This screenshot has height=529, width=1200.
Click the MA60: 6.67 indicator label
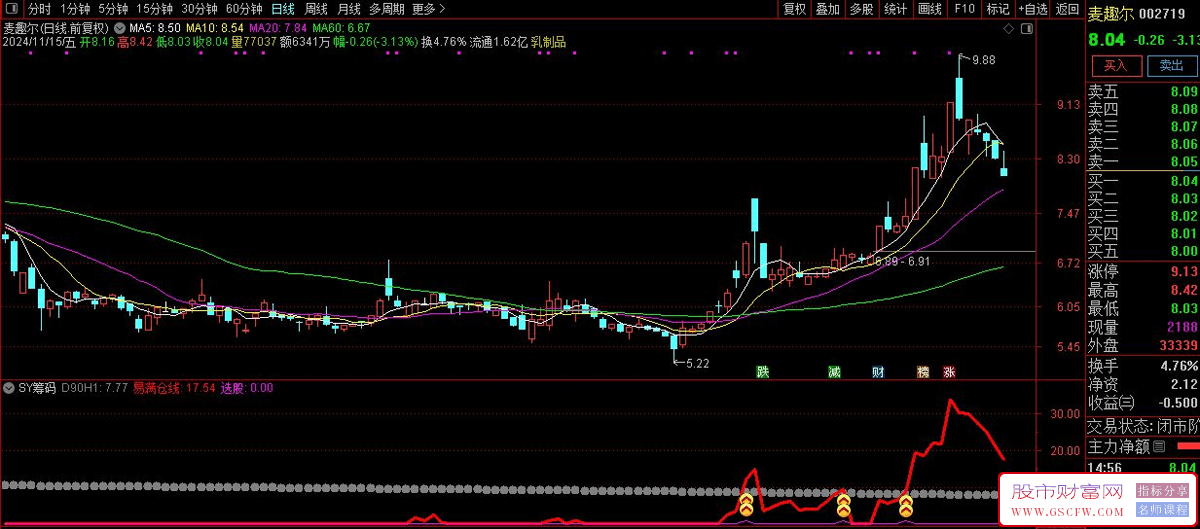click(x=340, y=28)
